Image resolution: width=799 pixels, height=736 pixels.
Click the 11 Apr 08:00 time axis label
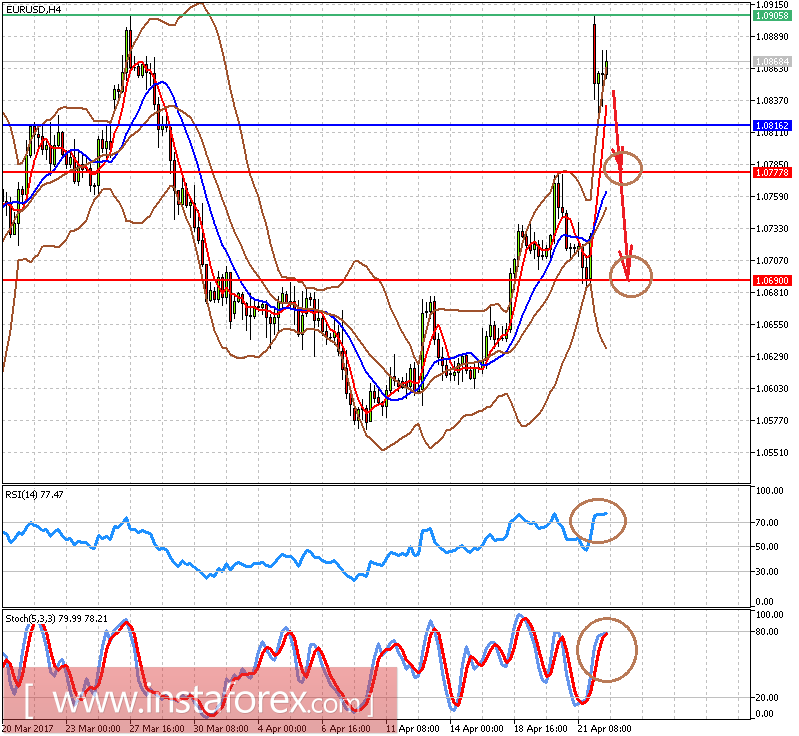(411, 728)
